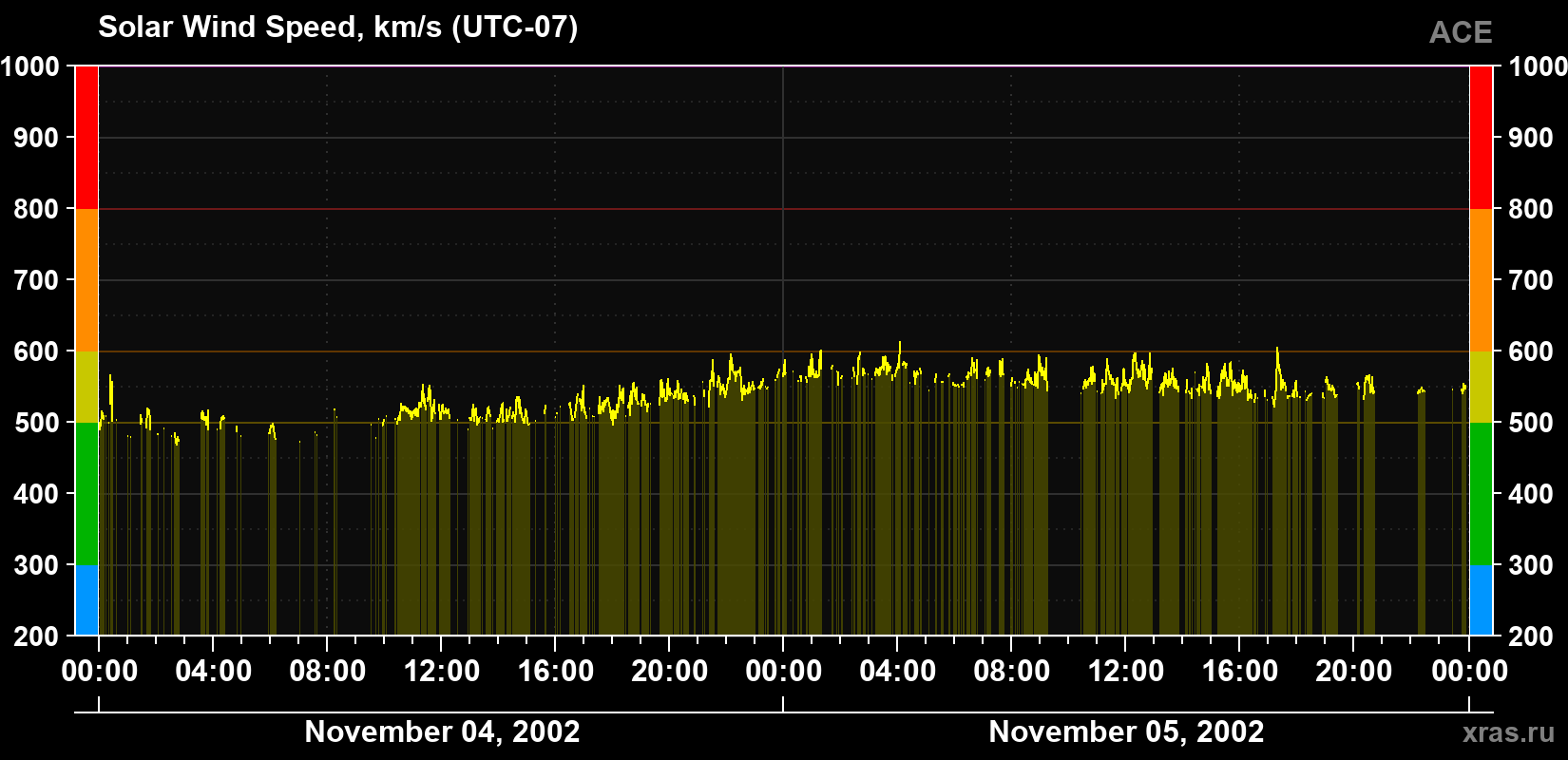Click the 20:00 tick label for November 04
Image resolution: width=1568 pixels, height=760 pixels.
670,672
